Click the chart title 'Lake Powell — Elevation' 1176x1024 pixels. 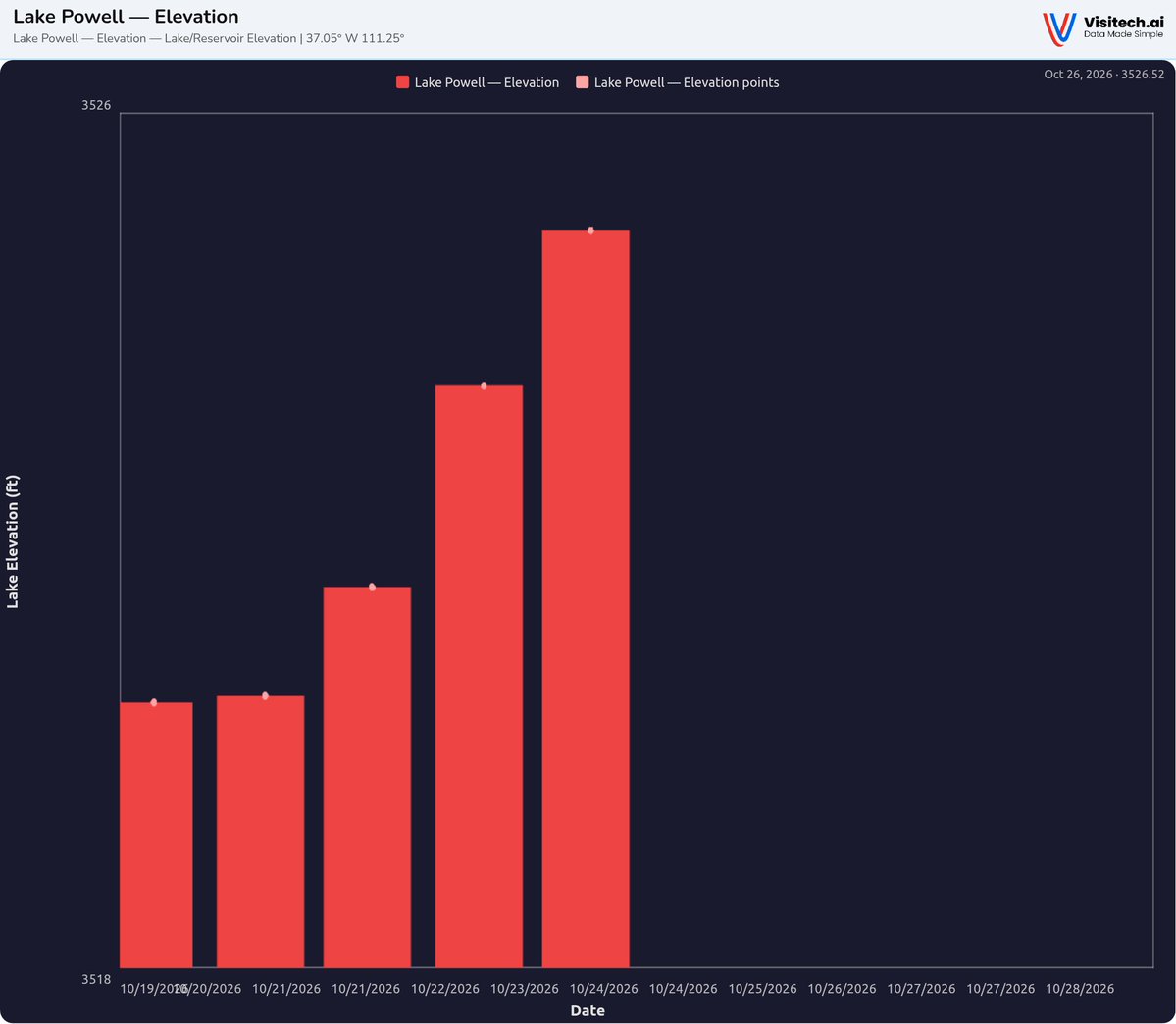pos(126,17)
